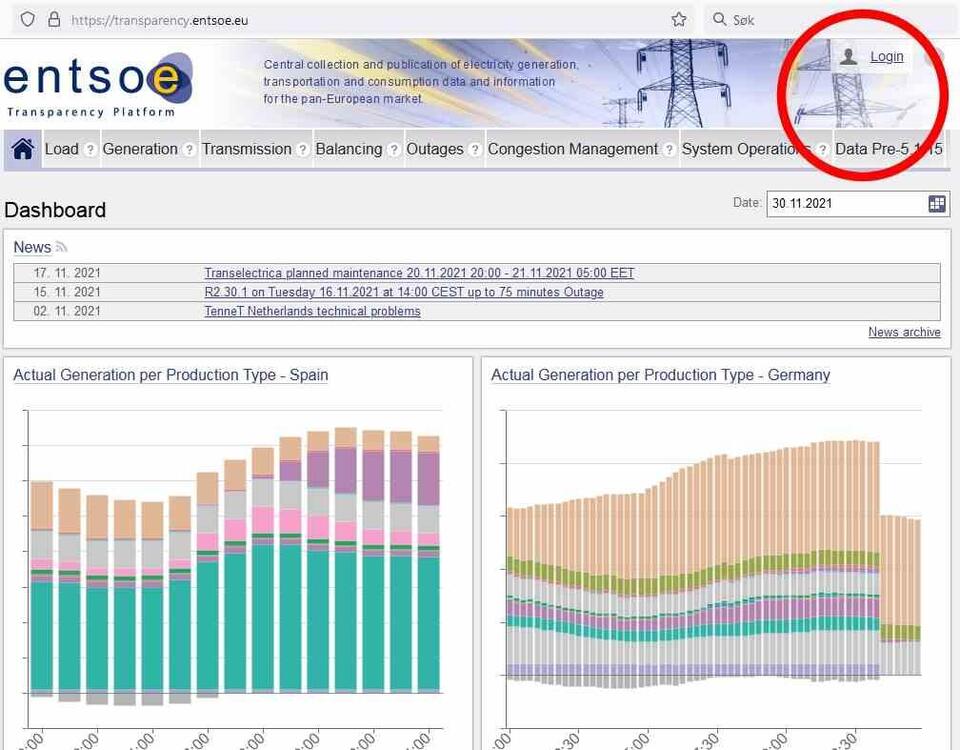Open the Generation menu
This screenshot has width=960, height=750.
click(140, 149)
